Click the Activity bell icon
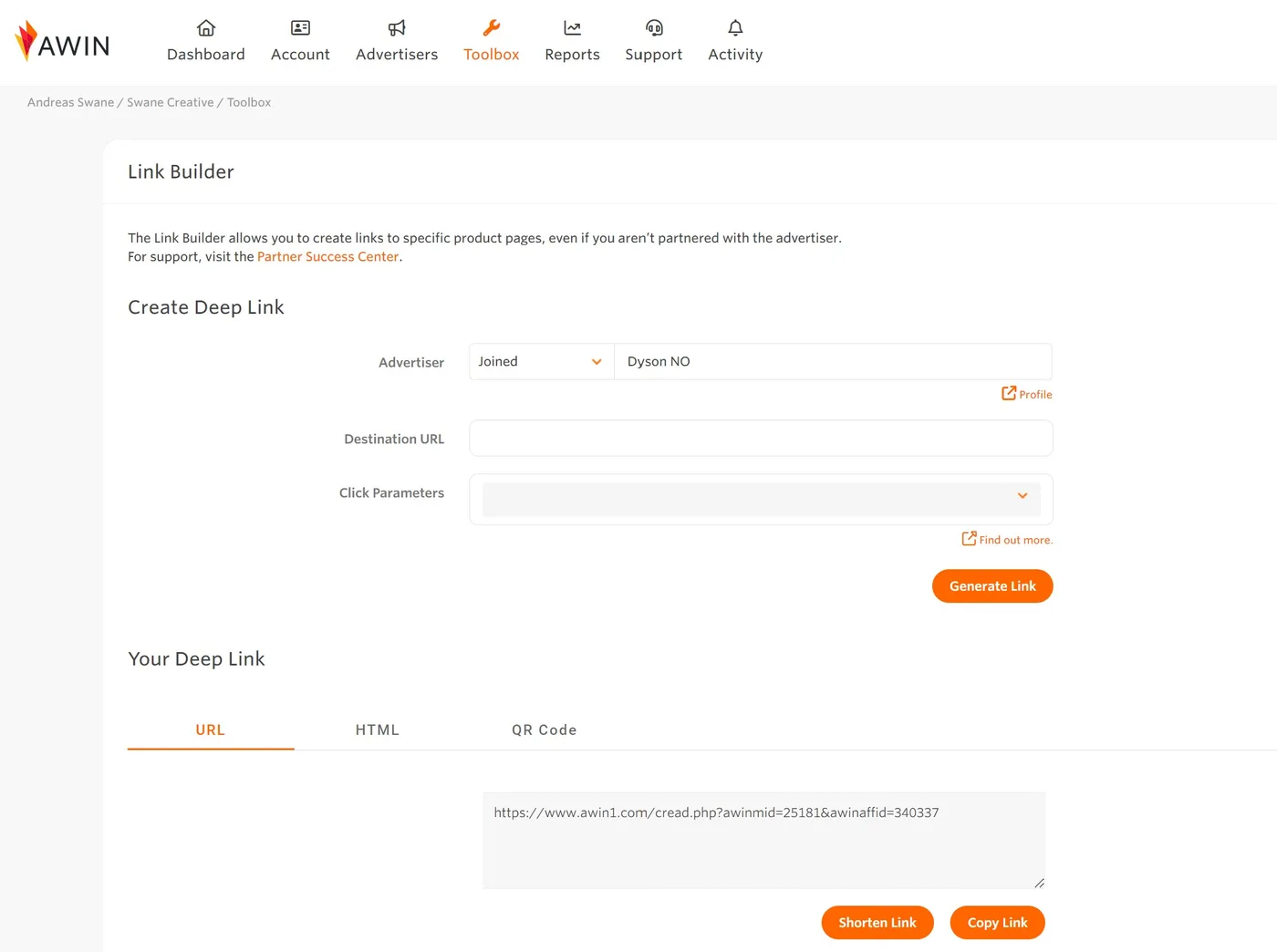The height and width of the screenshot is (952, 1277). [x=735, y=27]
